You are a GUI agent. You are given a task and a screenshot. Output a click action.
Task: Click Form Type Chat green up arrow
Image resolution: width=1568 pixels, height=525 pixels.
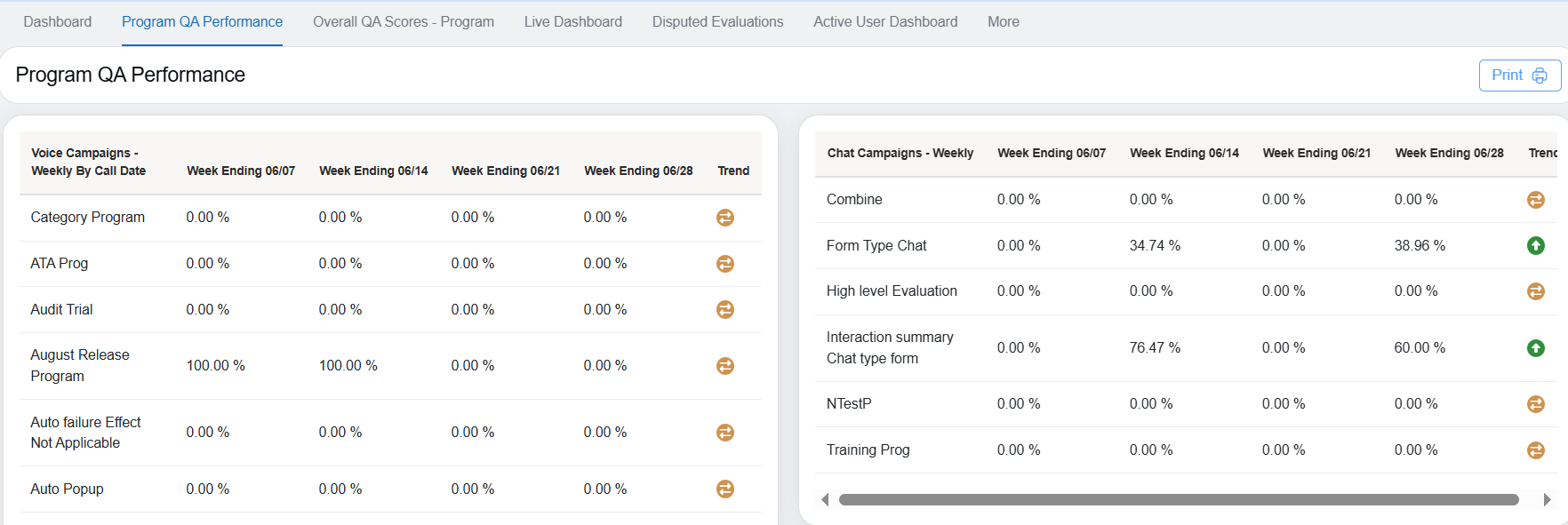click(x=1535, y=246)
